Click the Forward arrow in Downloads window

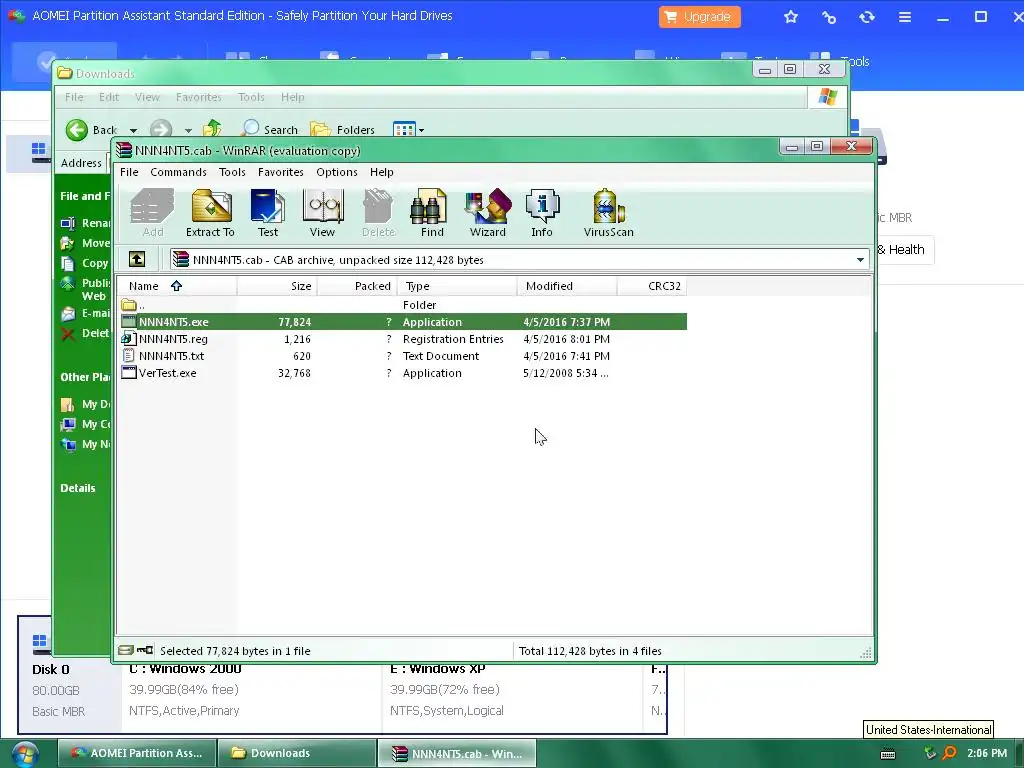pyautogui.click(x=161, y=129)
